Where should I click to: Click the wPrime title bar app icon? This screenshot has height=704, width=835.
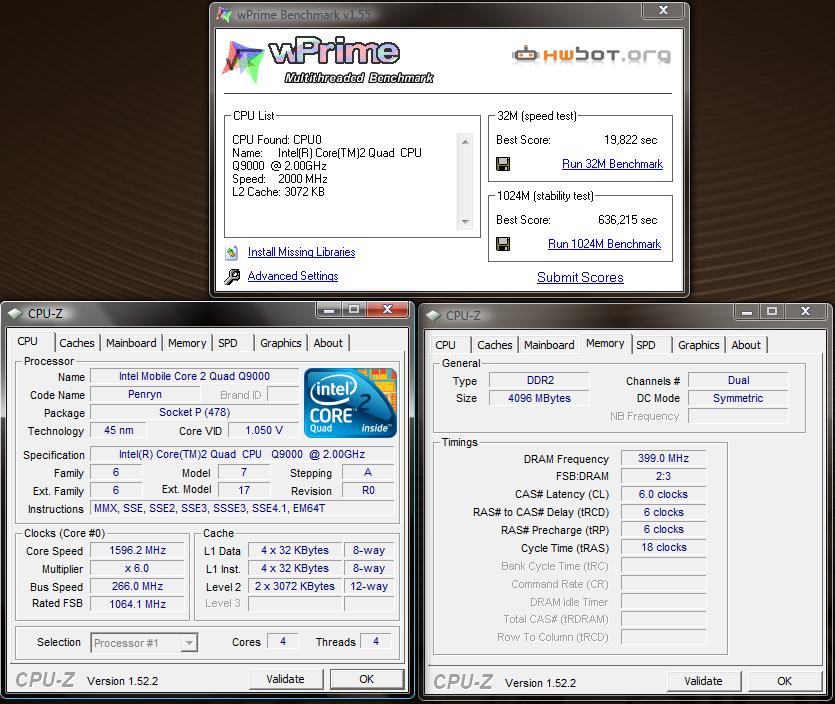224,14
